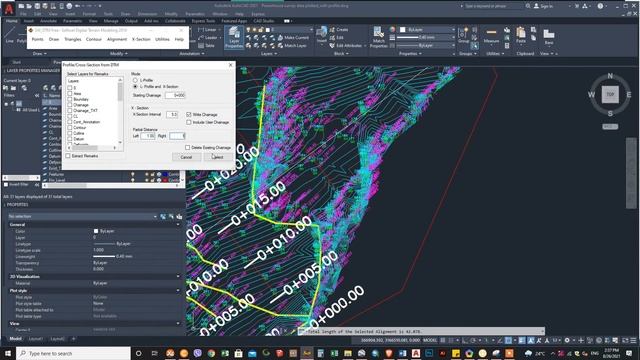Open the AutoCAD icon on the taskbar
This screenshot has width=640, height=360.
click(x=416, y=353)
